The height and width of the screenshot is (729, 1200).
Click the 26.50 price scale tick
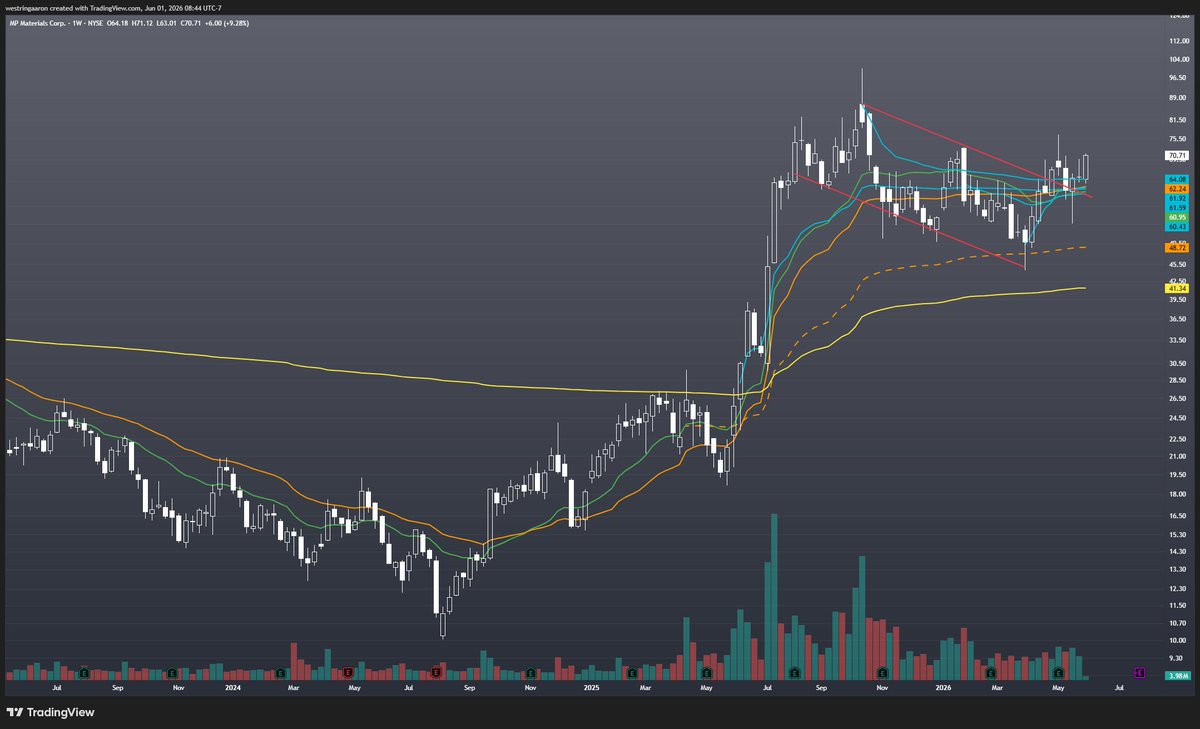click(x=1176, y=400)
